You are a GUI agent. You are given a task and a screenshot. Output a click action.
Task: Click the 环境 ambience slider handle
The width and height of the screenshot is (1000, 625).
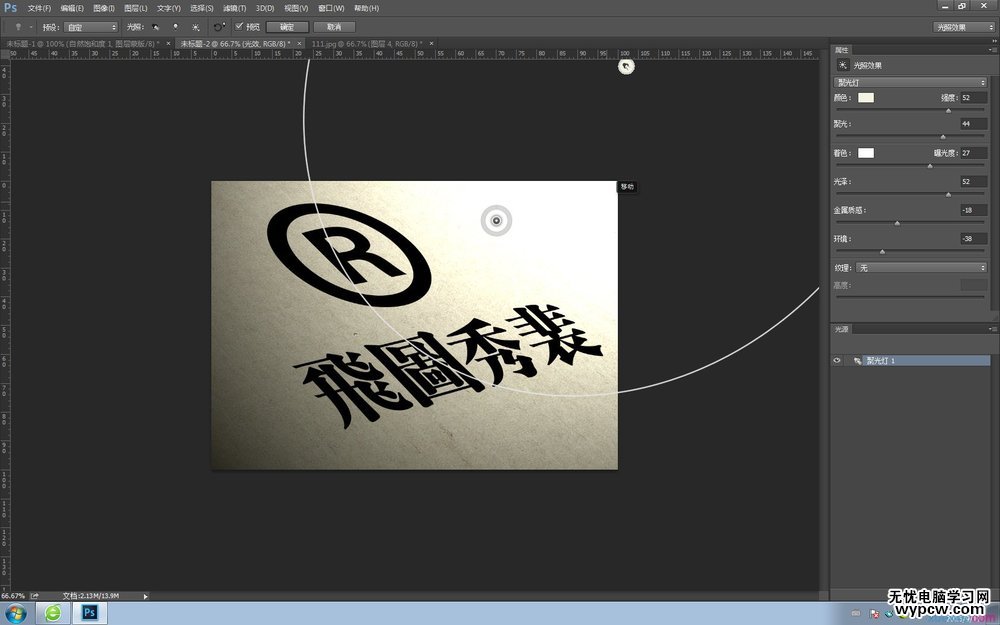pos(882,251)
